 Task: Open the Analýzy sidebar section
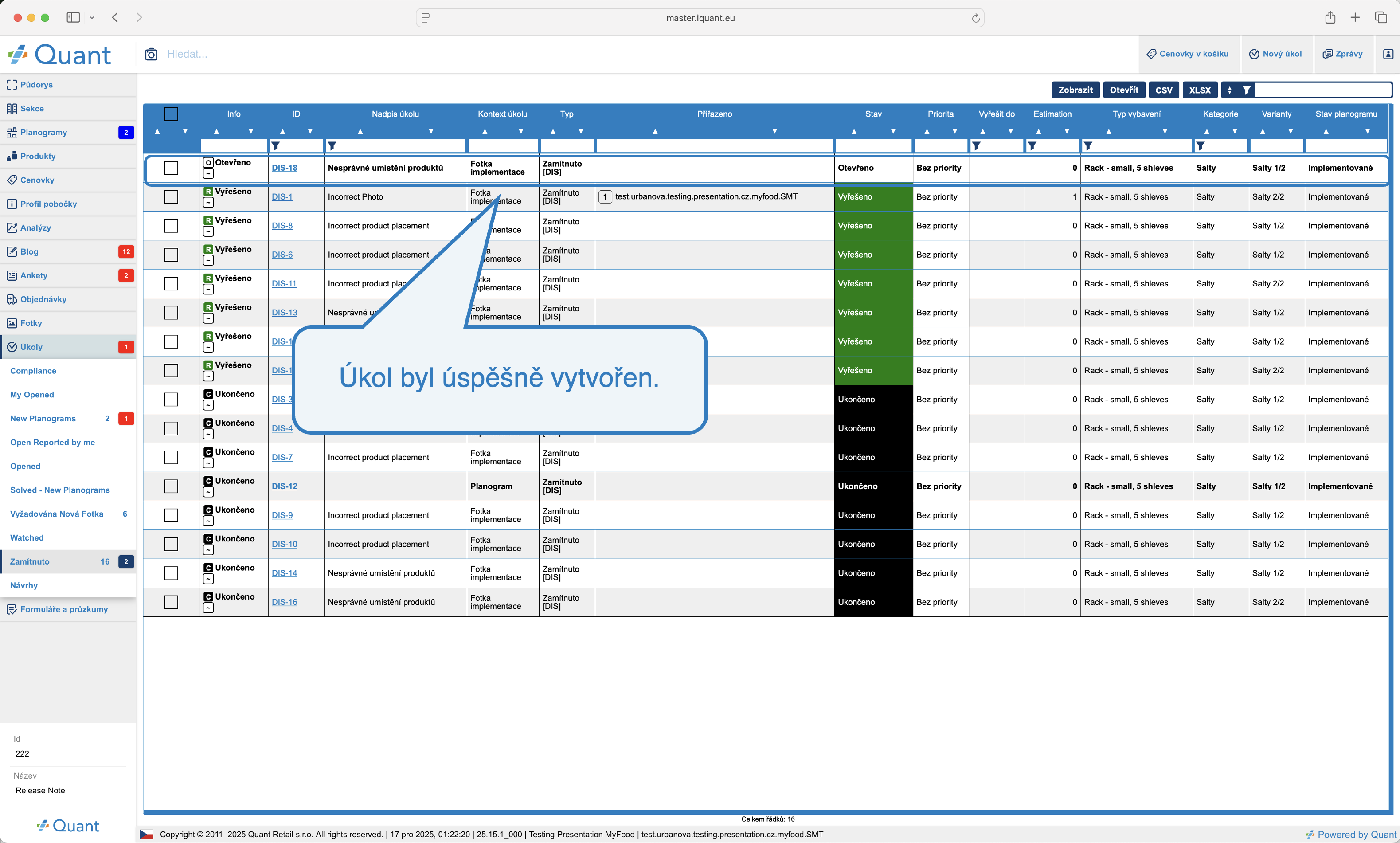pos(68,228)
